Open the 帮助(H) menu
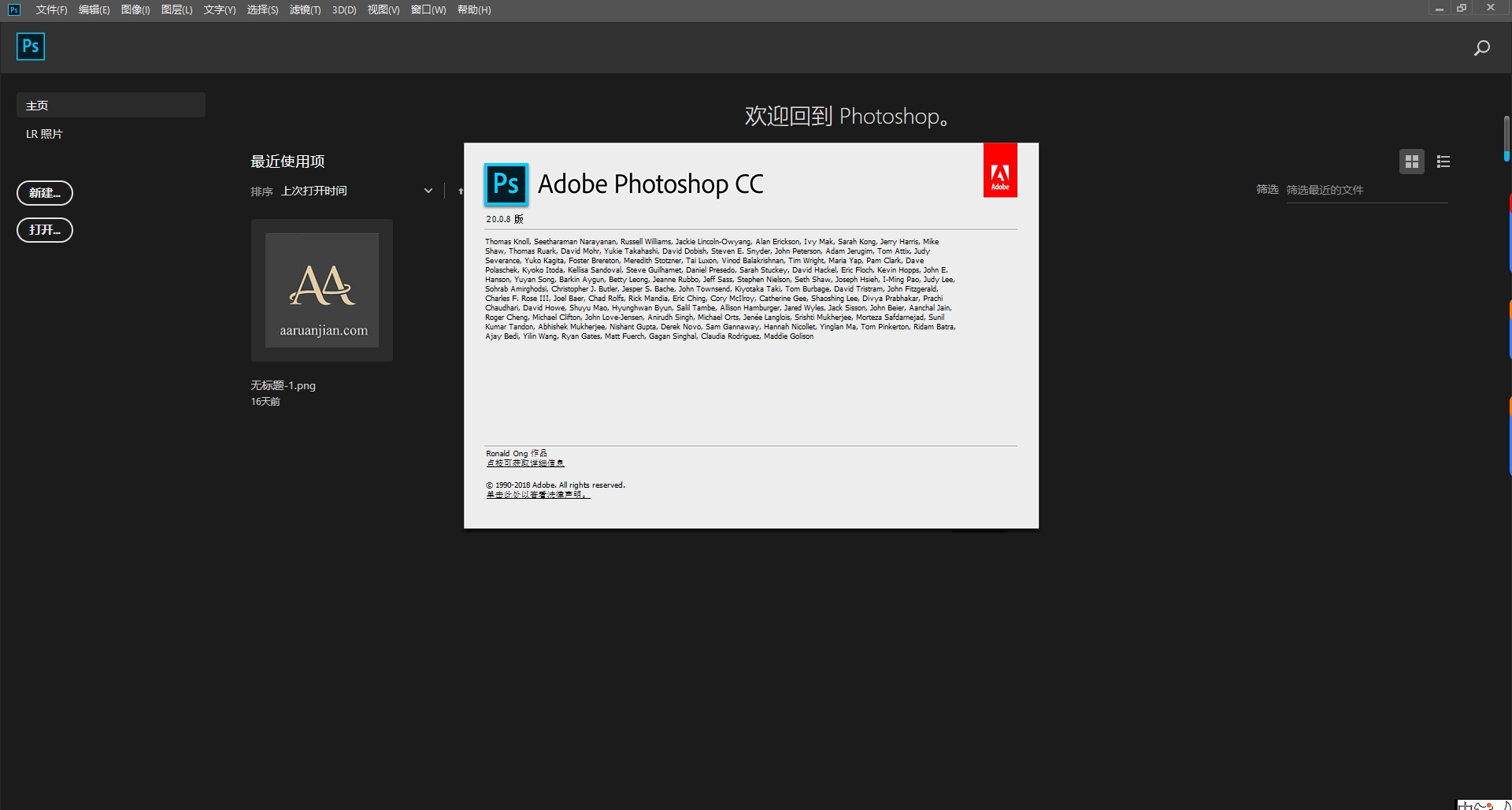The height and width of the screenshot is (810, 1512). click(473, 9)
